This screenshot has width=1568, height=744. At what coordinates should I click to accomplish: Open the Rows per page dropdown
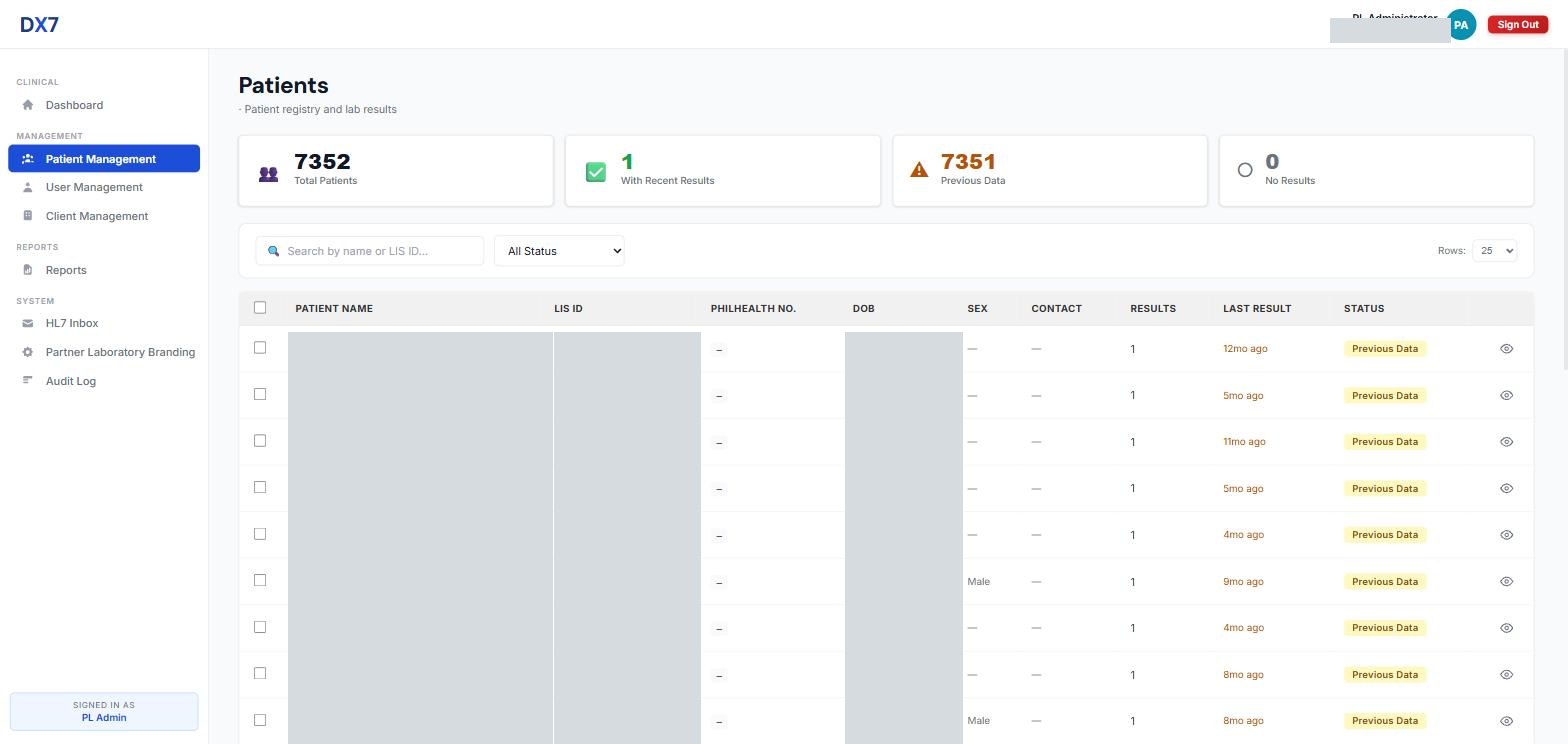[x=1494, y=251]
